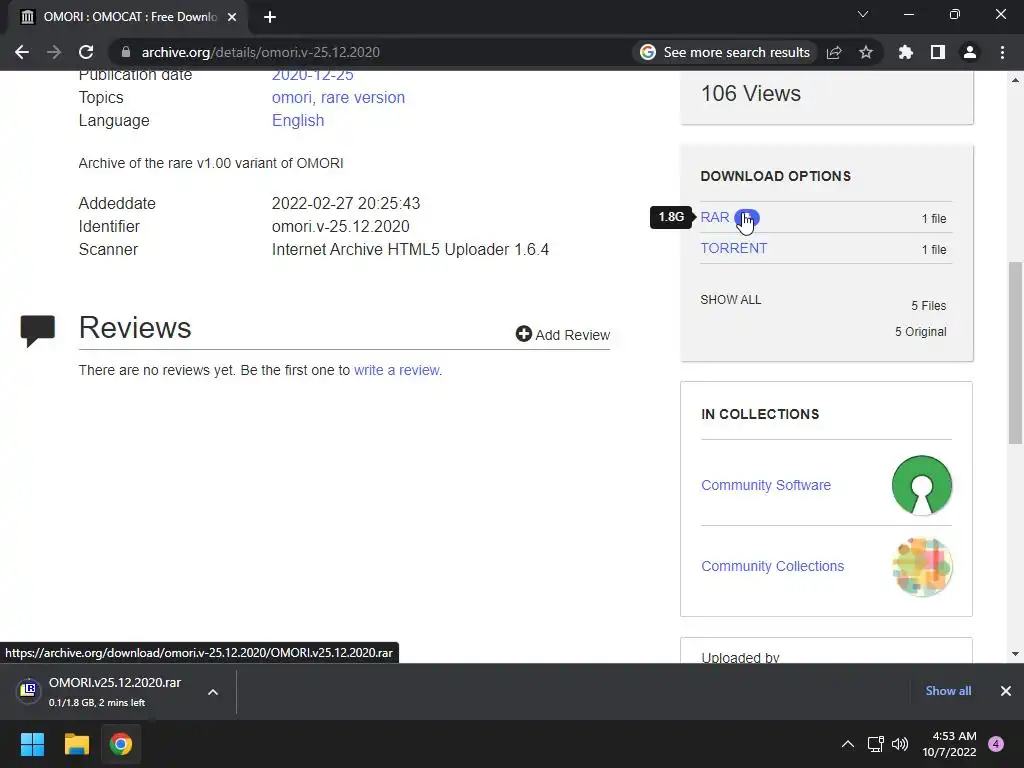Viewport: 1024px width, 768px height.
Task: Follow the write a review link
Action: pos(396,370)
